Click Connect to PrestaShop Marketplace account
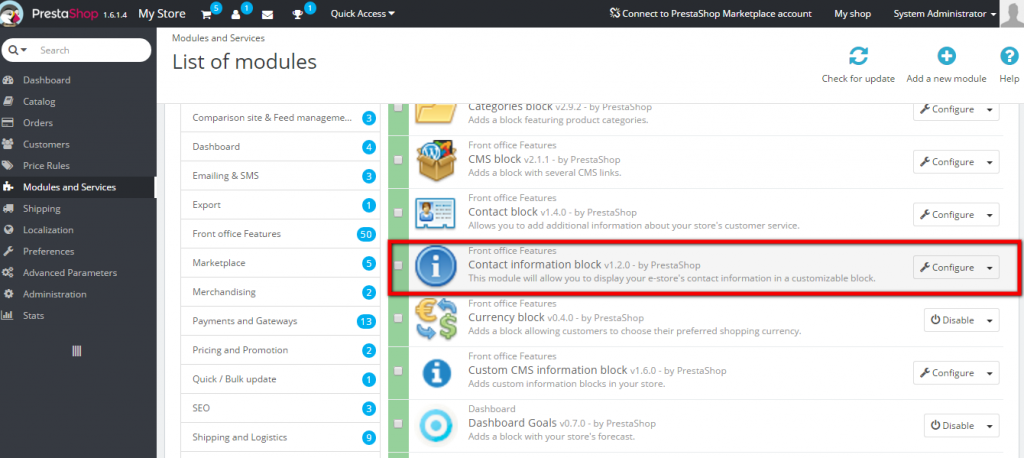 pyautogui.click(x=710, y=14)
